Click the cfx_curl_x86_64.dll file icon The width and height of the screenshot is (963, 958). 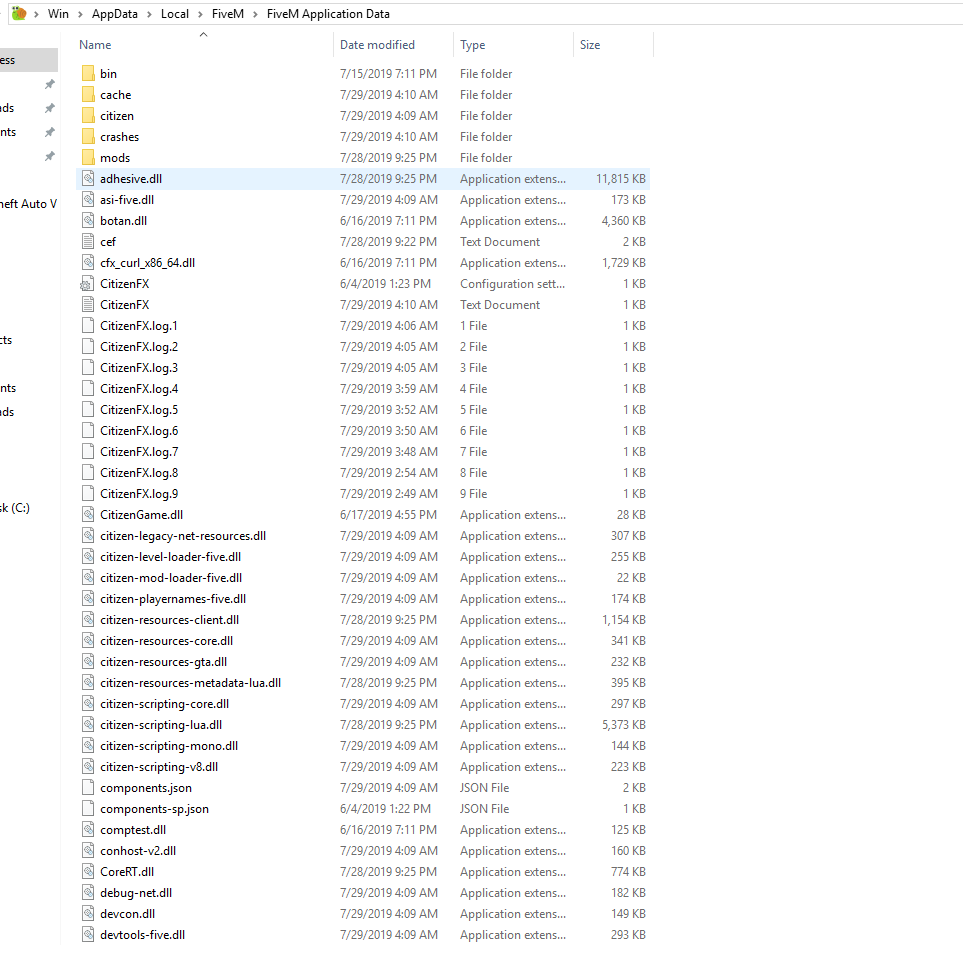point(88,262)
